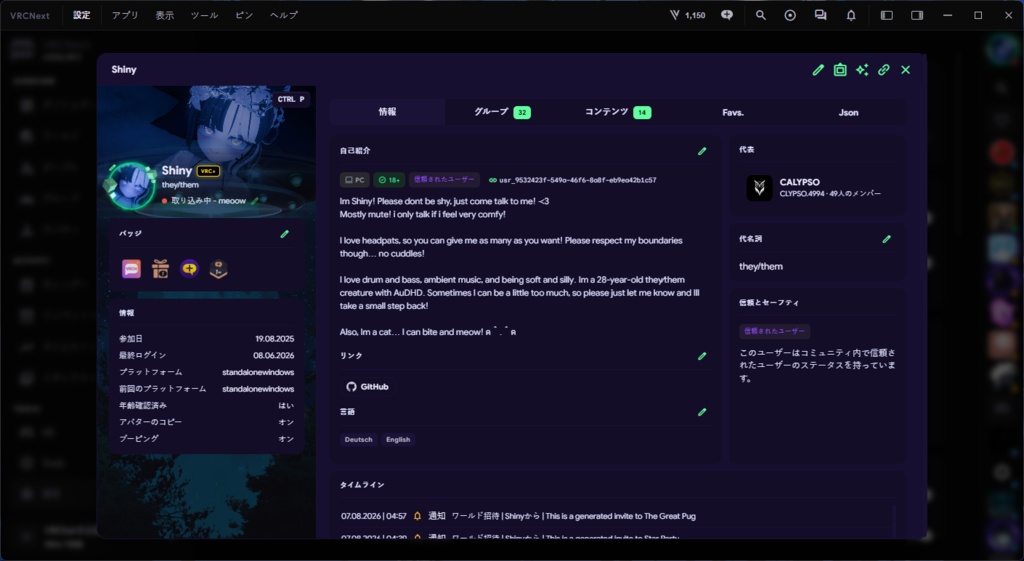This screenshot has width=1024, height=561.
Task: Edit the リンク section
Action: coord(702,356)
